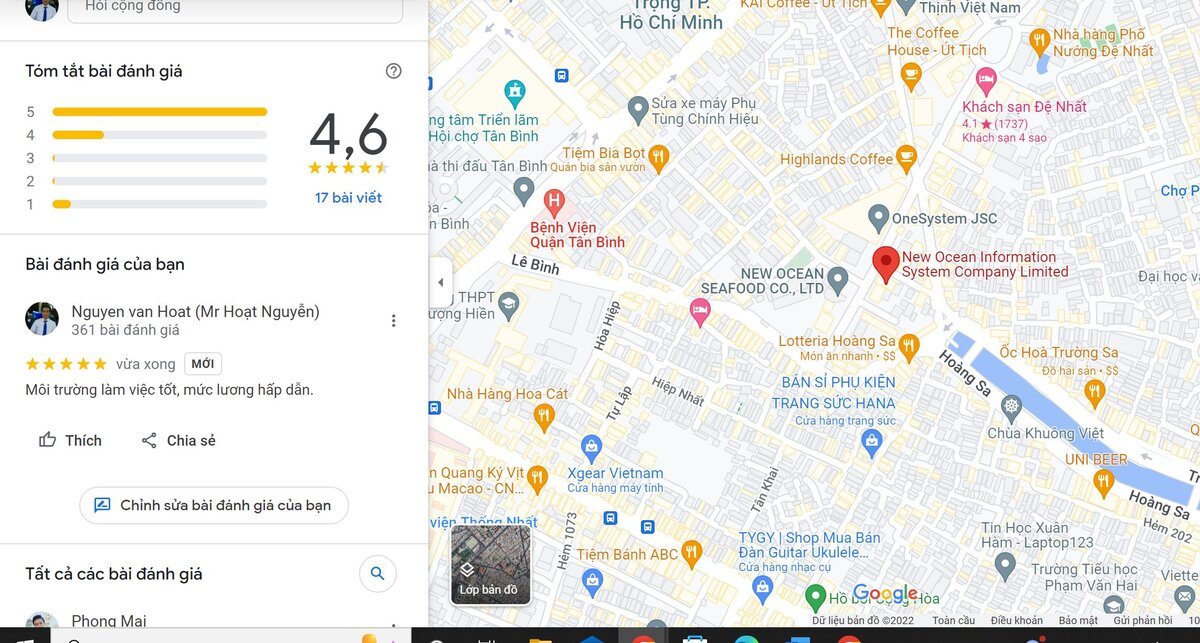Search all reviews with the magnifier icon

[x=377, y=574]
